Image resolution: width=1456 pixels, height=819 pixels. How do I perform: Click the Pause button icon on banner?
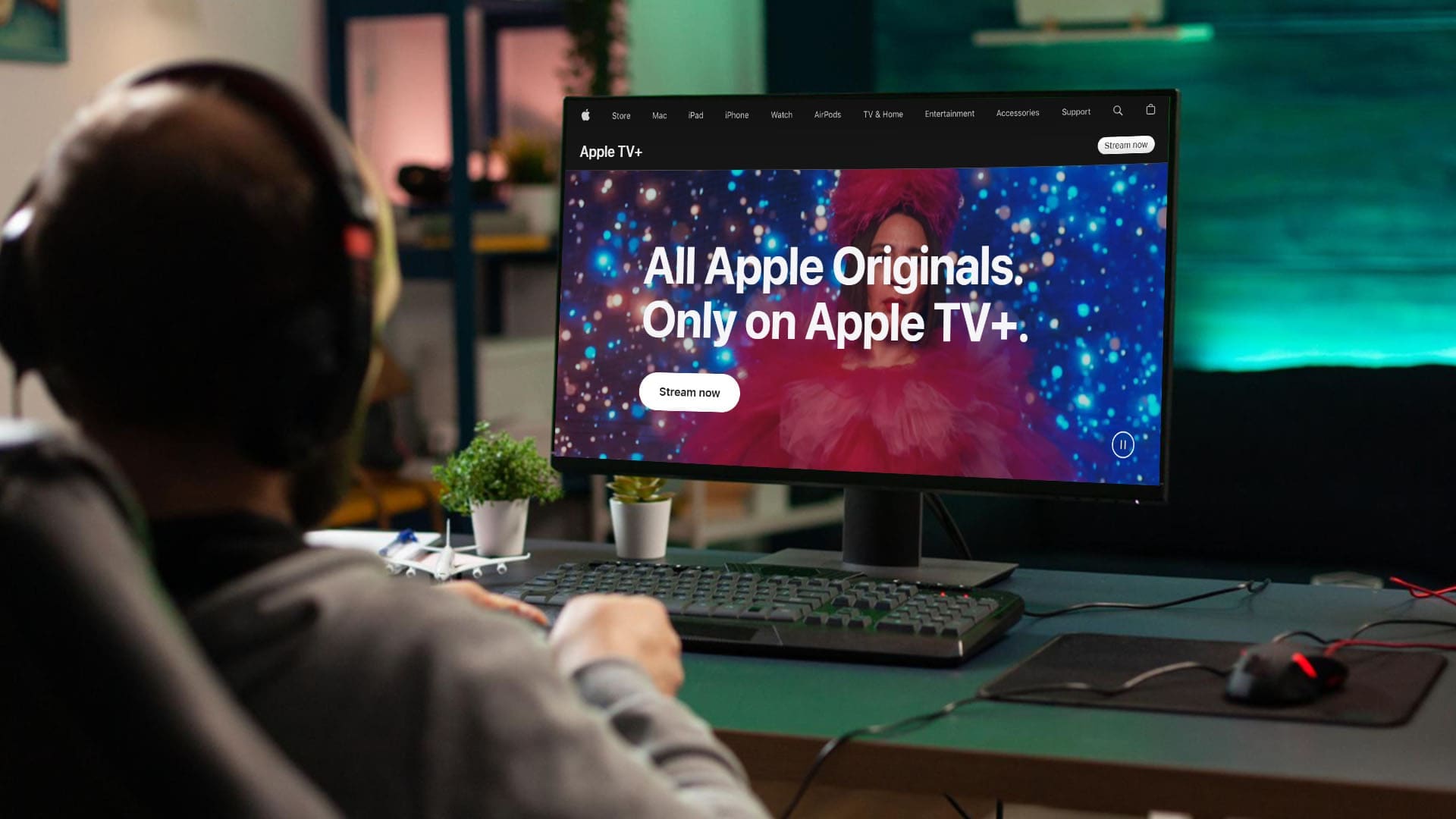click(1122, 444)
